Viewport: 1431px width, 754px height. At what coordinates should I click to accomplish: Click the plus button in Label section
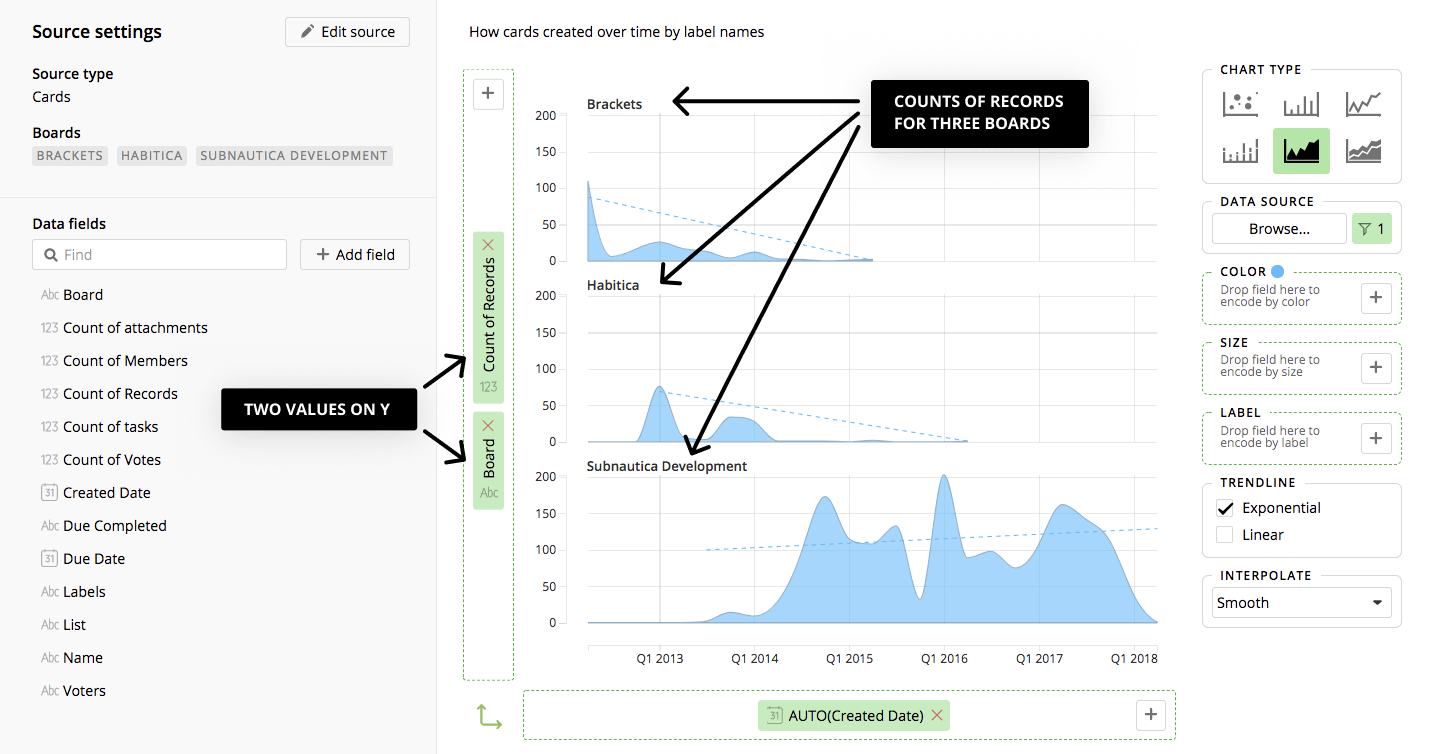[x=1376, y=438]
